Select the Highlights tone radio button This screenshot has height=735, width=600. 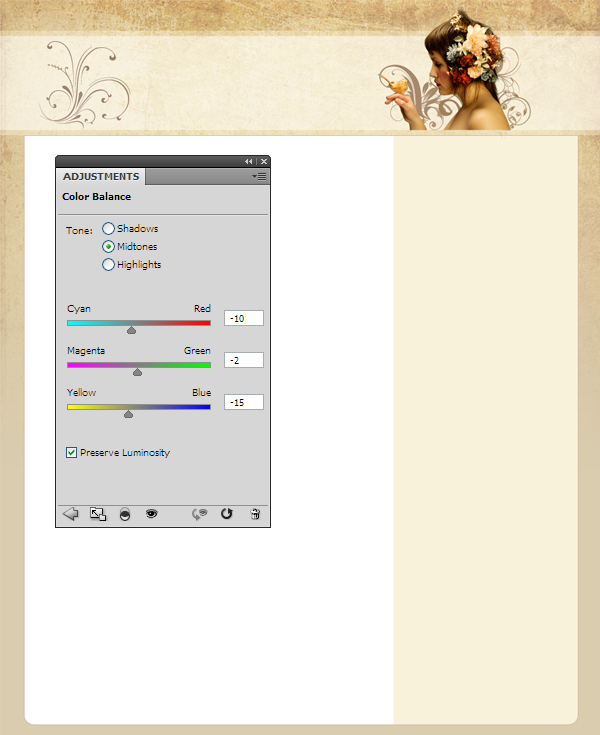click(108, 264)
